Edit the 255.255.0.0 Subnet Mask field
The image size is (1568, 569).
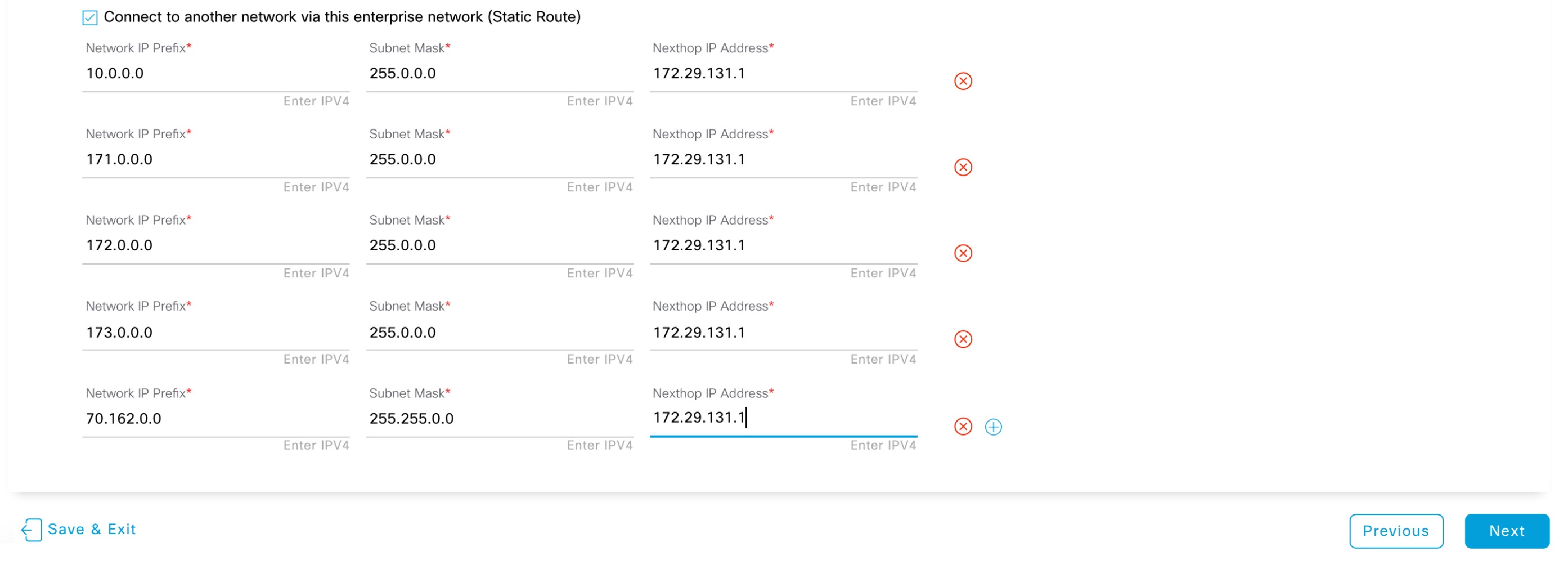499,419
